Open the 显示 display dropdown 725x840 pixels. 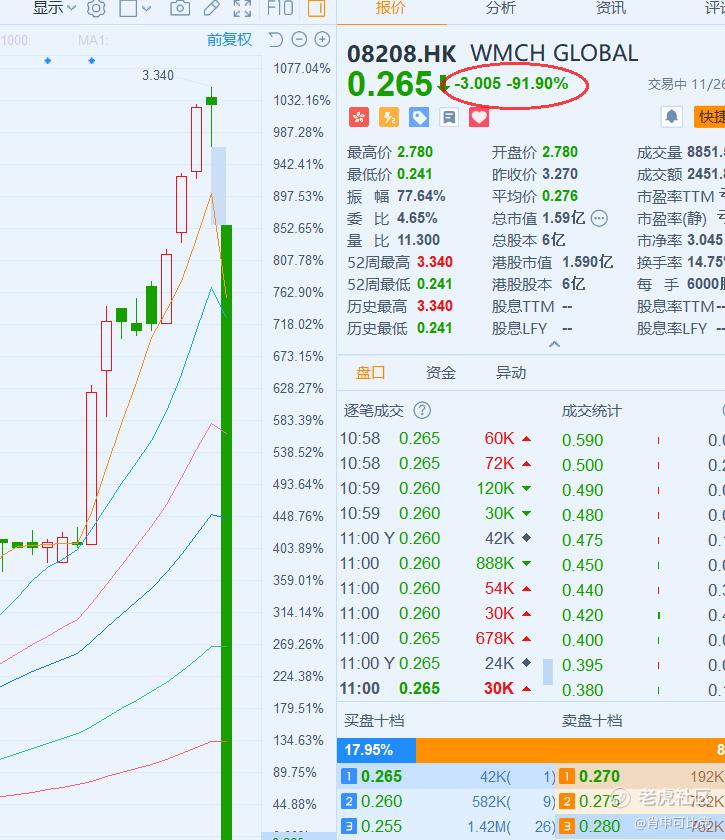point(54,8)
